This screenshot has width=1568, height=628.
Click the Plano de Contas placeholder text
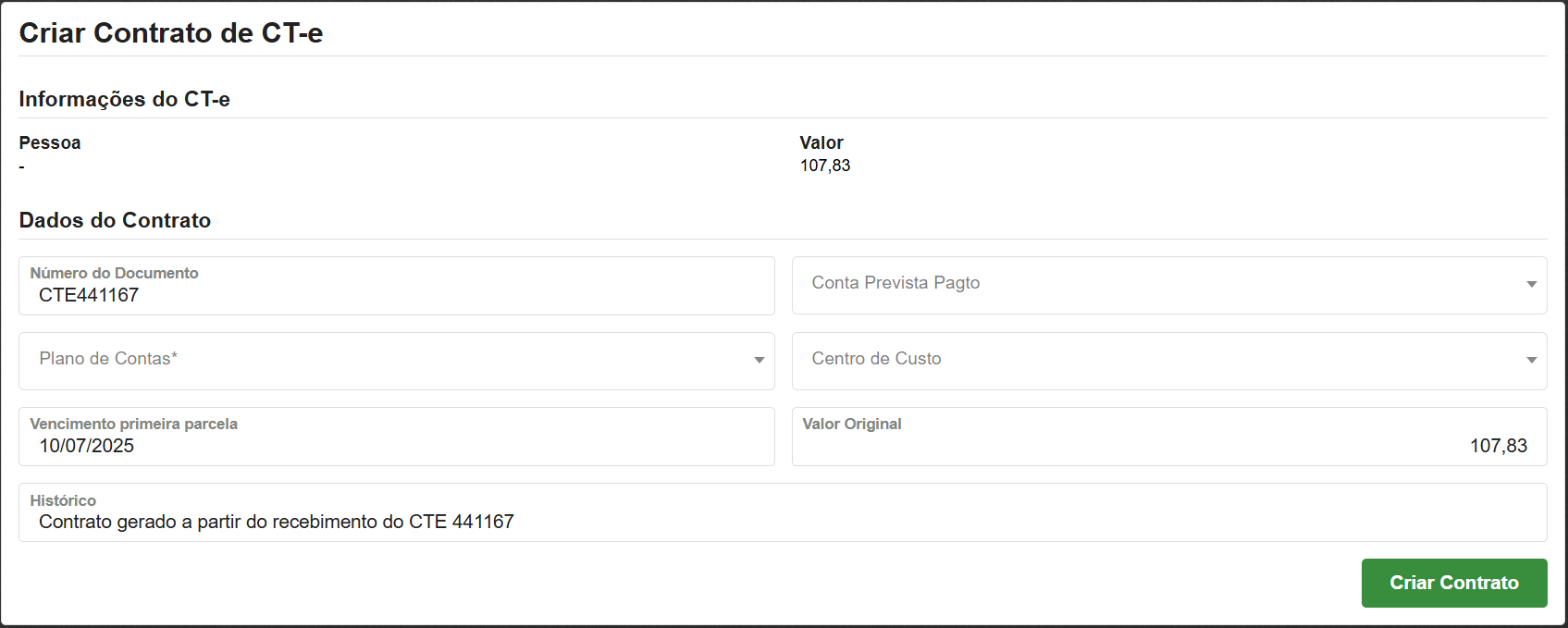pyautogui.click(x=108, y=359)
